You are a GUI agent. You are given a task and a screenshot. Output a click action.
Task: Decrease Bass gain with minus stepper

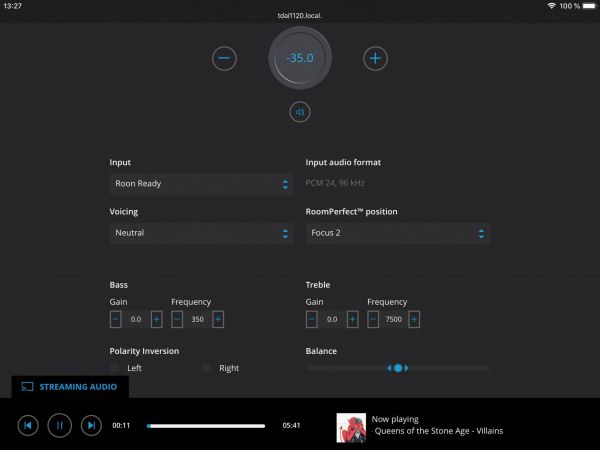[116, 319]
